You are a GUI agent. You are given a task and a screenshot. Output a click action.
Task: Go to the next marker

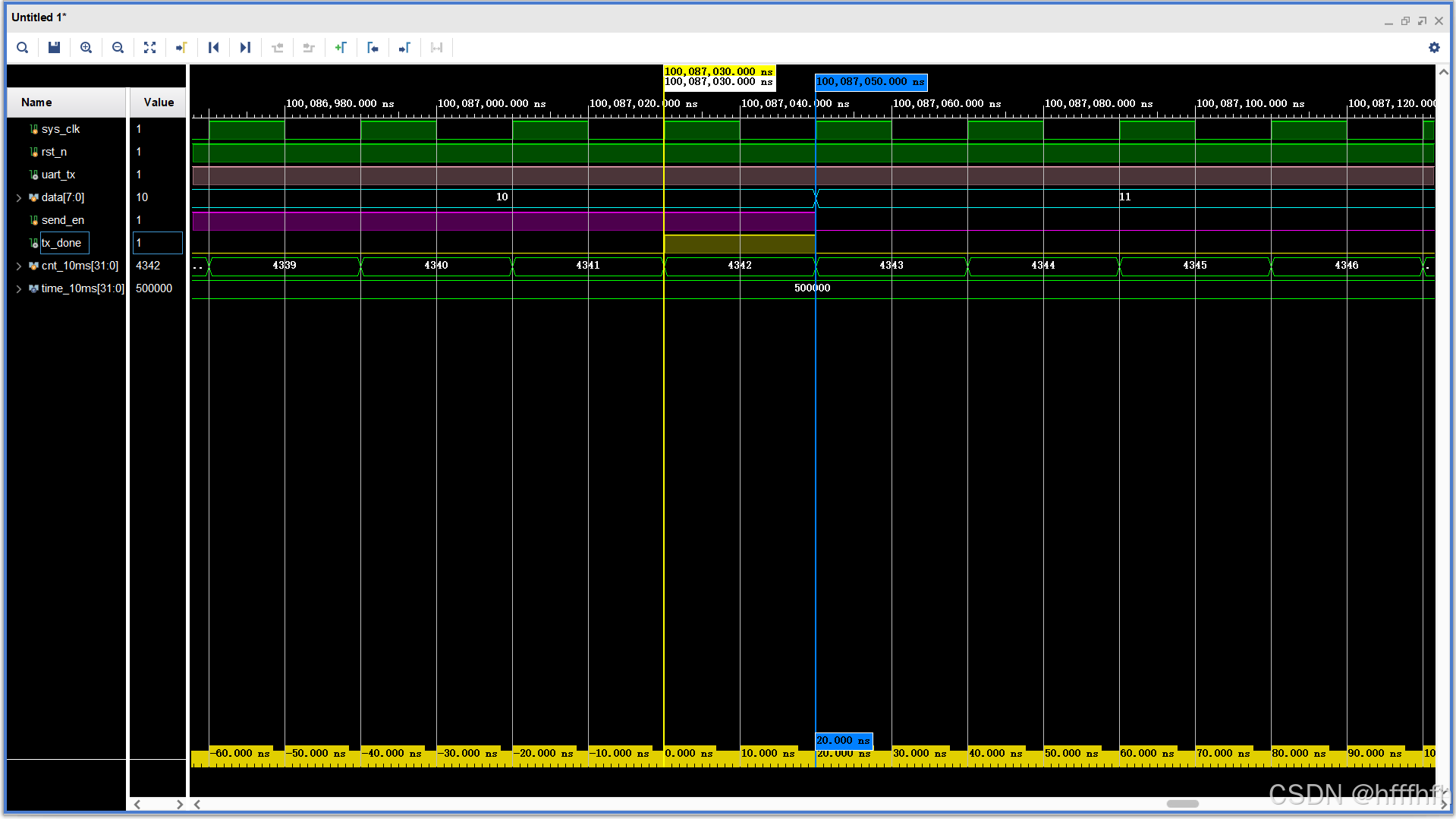[404, 48]
